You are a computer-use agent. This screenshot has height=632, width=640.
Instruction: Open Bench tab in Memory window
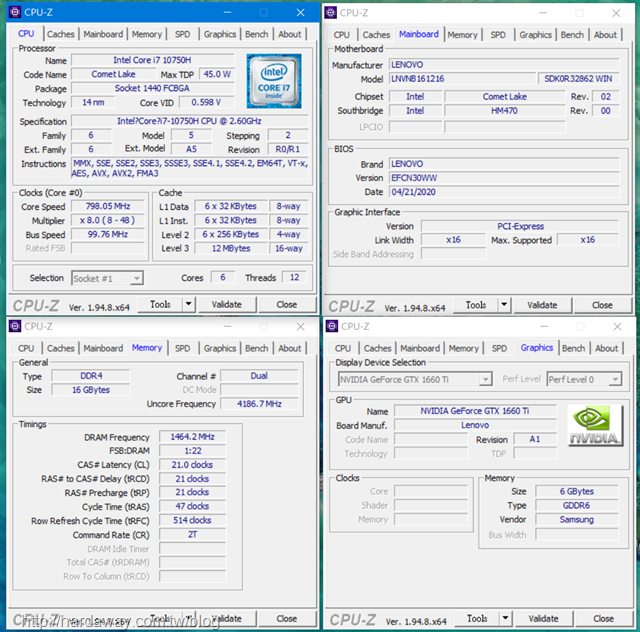coord(257,348)
